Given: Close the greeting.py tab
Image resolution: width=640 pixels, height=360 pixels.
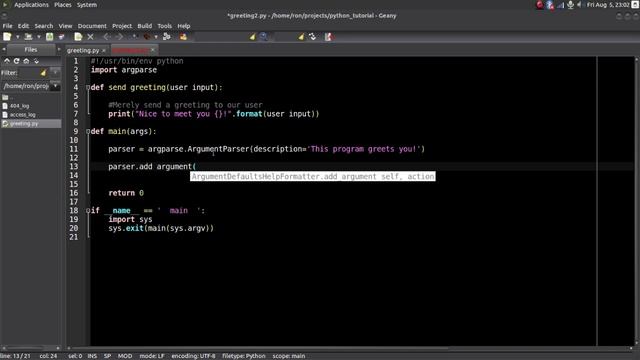Looking at the screenshot, I should tap(104, 50).
